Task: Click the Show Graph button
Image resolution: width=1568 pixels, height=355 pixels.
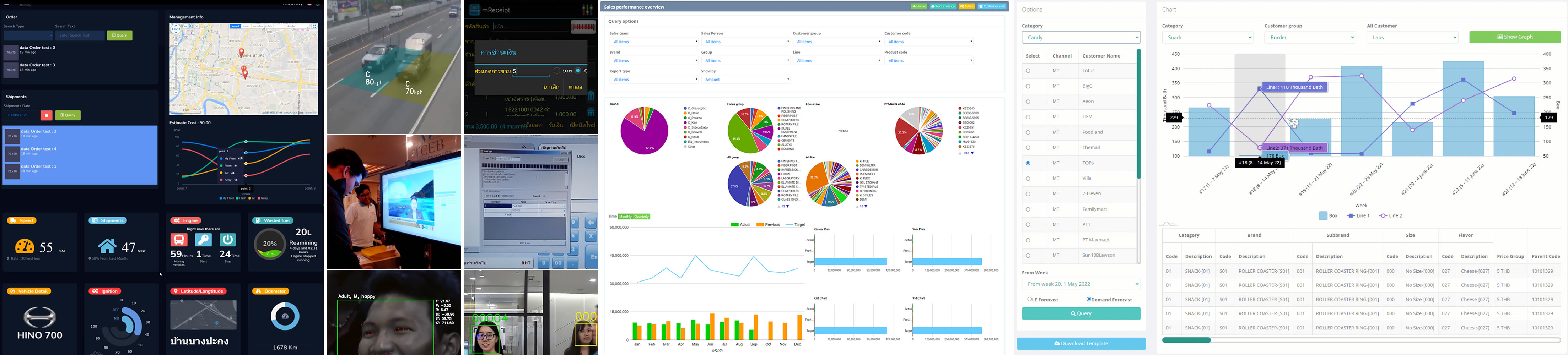Action: pos(1515,37)
